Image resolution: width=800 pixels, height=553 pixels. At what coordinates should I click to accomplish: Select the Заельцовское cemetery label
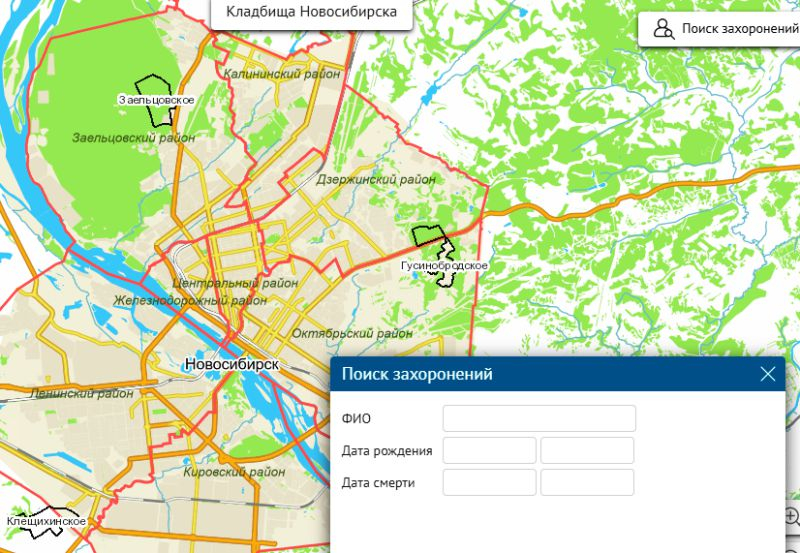coord(157,100)
